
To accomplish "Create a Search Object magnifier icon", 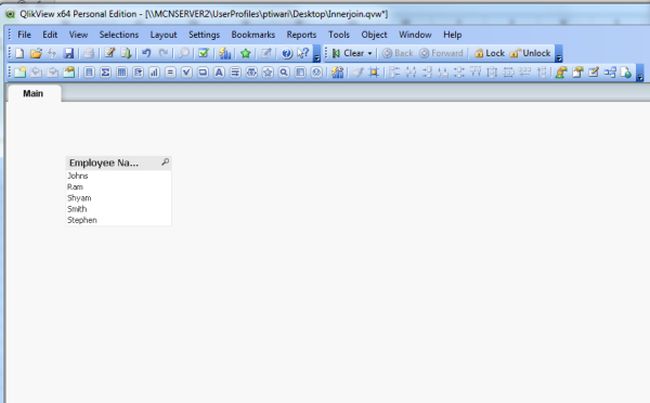I will 284,73.
